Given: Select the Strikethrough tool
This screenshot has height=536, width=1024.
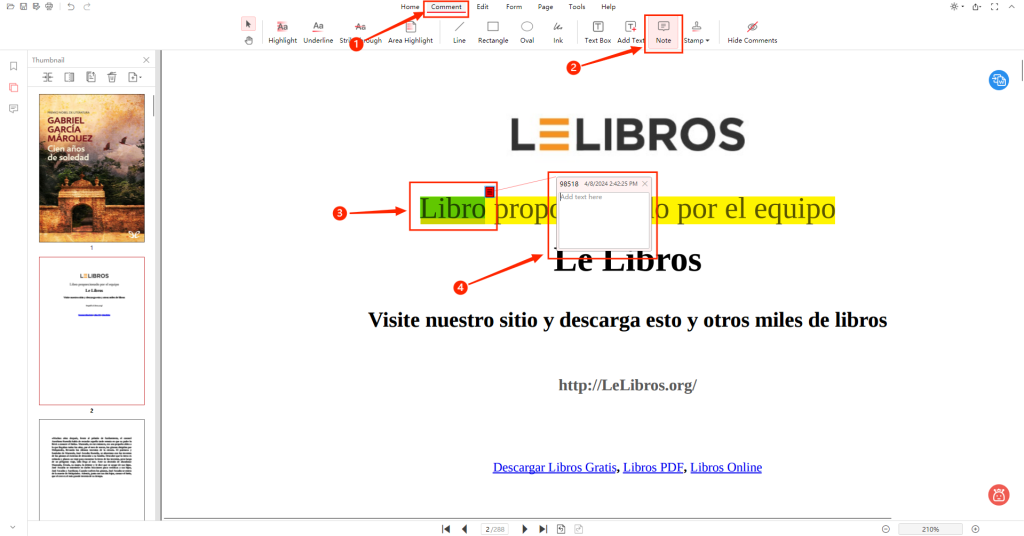Looking at the screenshot, I should [x=360, y=33].
